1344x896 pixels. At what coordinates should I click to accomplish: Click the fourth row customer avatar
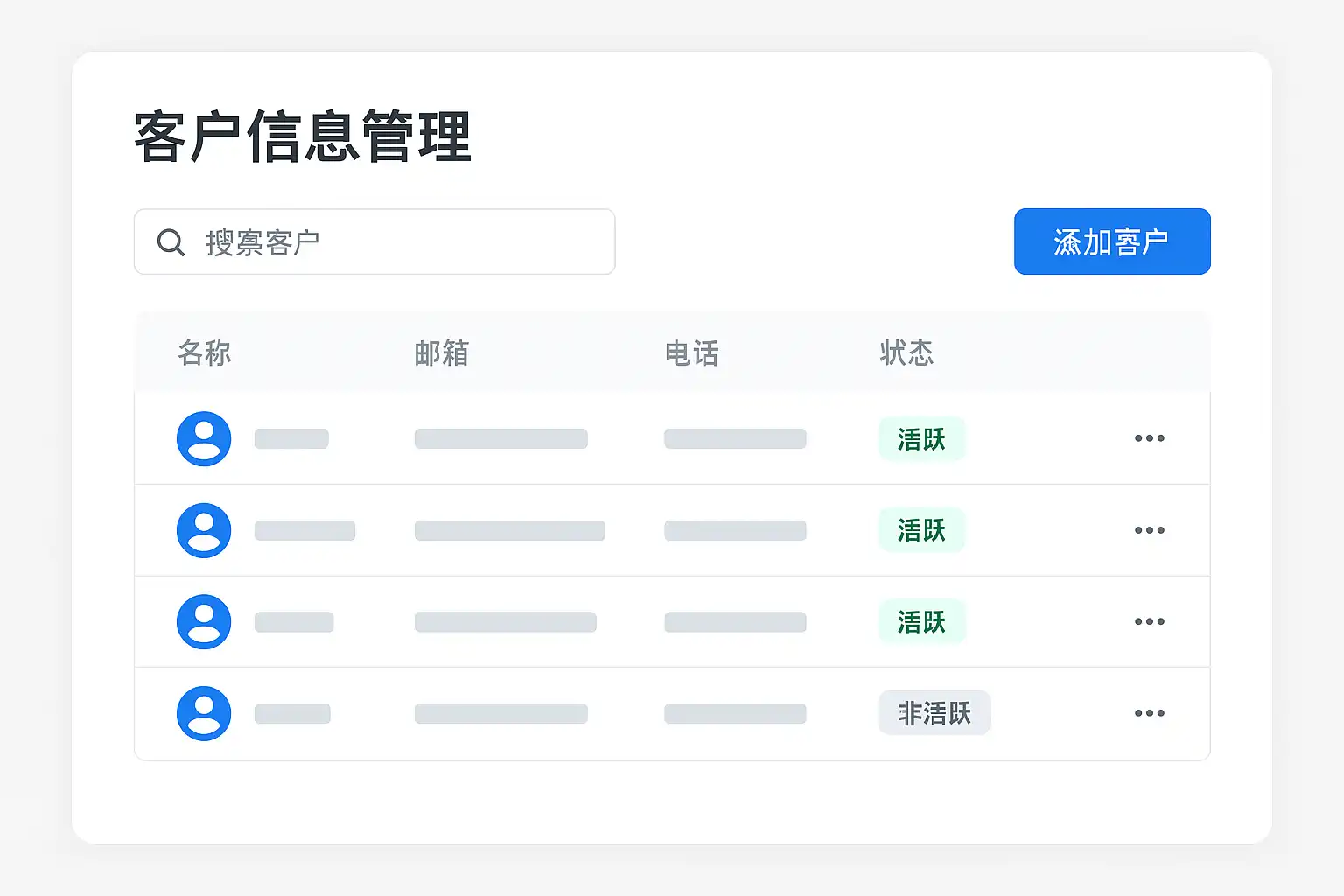pyautogui.click(x=204, y=713)
